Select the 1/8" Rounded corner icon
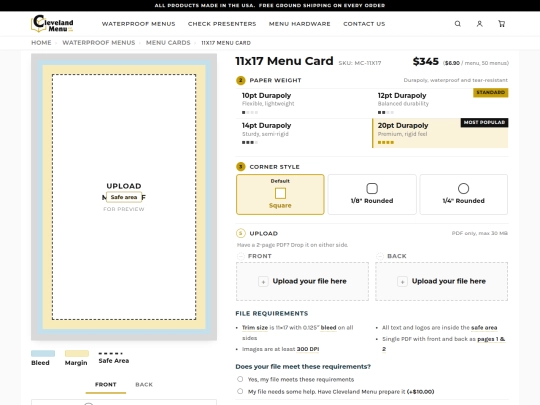Viewport: 540px width, 405px height. point(372,188)
